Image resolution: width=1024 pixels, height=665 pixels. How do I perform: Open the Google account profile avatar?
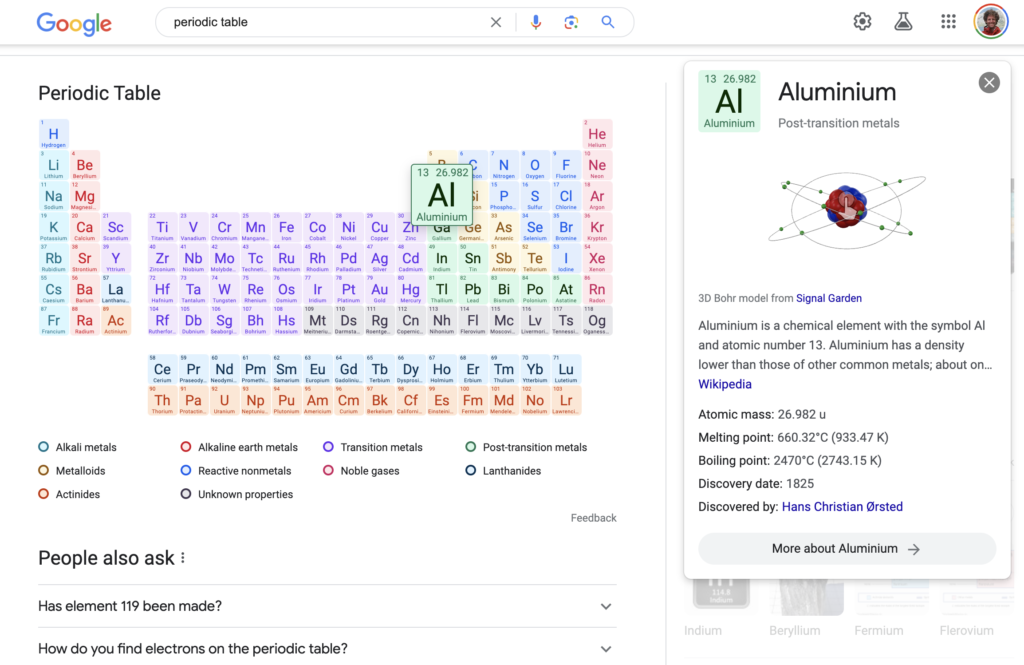coord(990,22)
